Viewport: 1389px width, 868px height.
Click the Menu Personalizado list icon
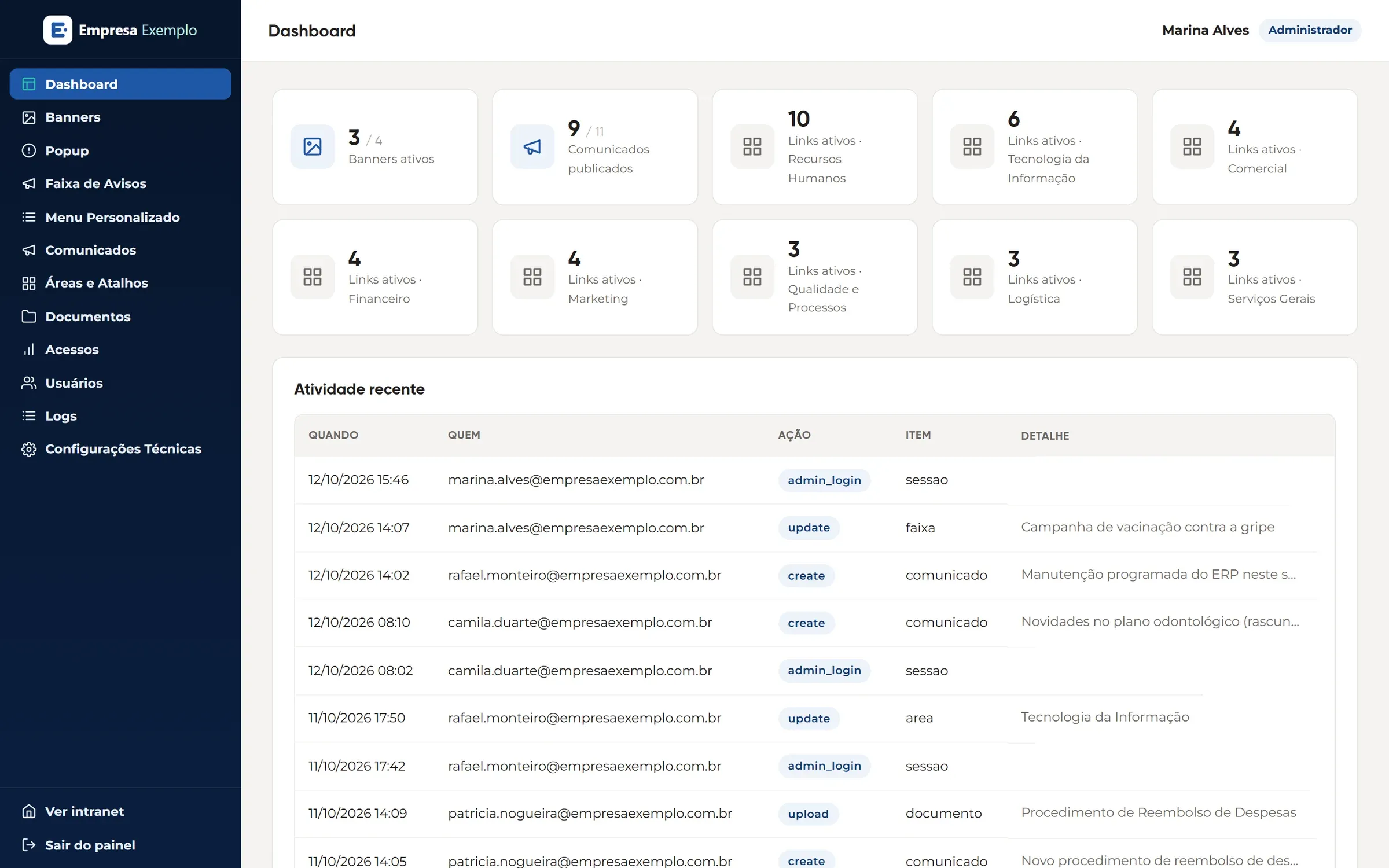(x=29, y=217)
